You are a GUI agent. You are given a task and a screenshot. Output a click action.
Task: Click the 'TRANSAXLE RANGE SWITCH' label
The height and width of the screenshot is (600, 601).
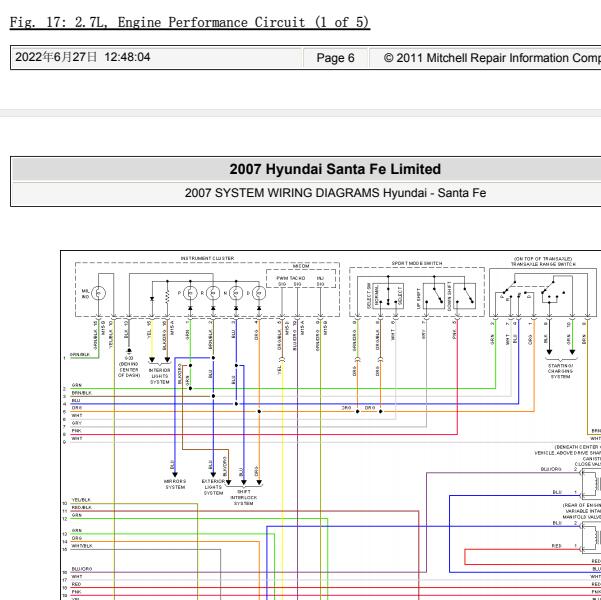[x=543, y=265]
